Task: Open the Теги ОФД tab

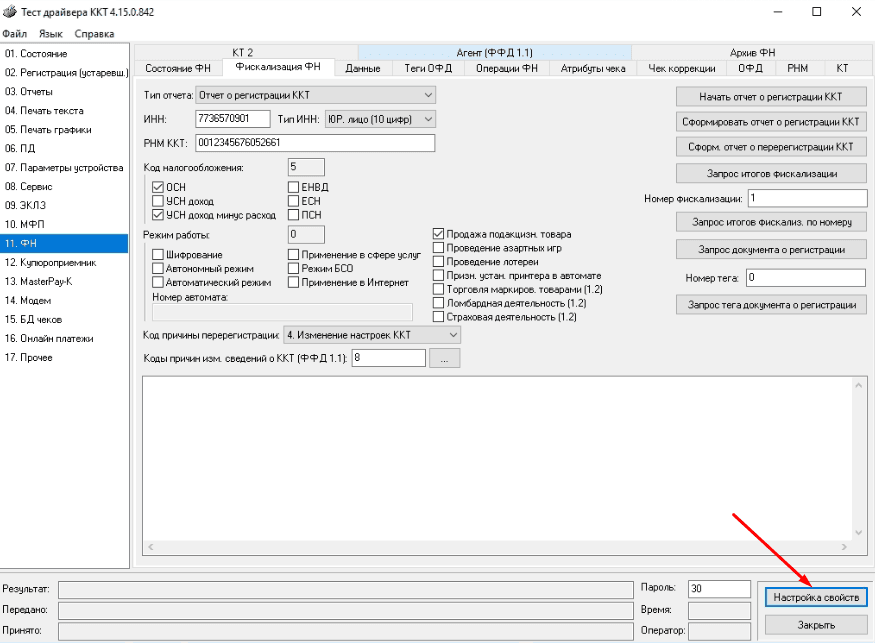Action: pyautogui.click(x=431, y=69)
